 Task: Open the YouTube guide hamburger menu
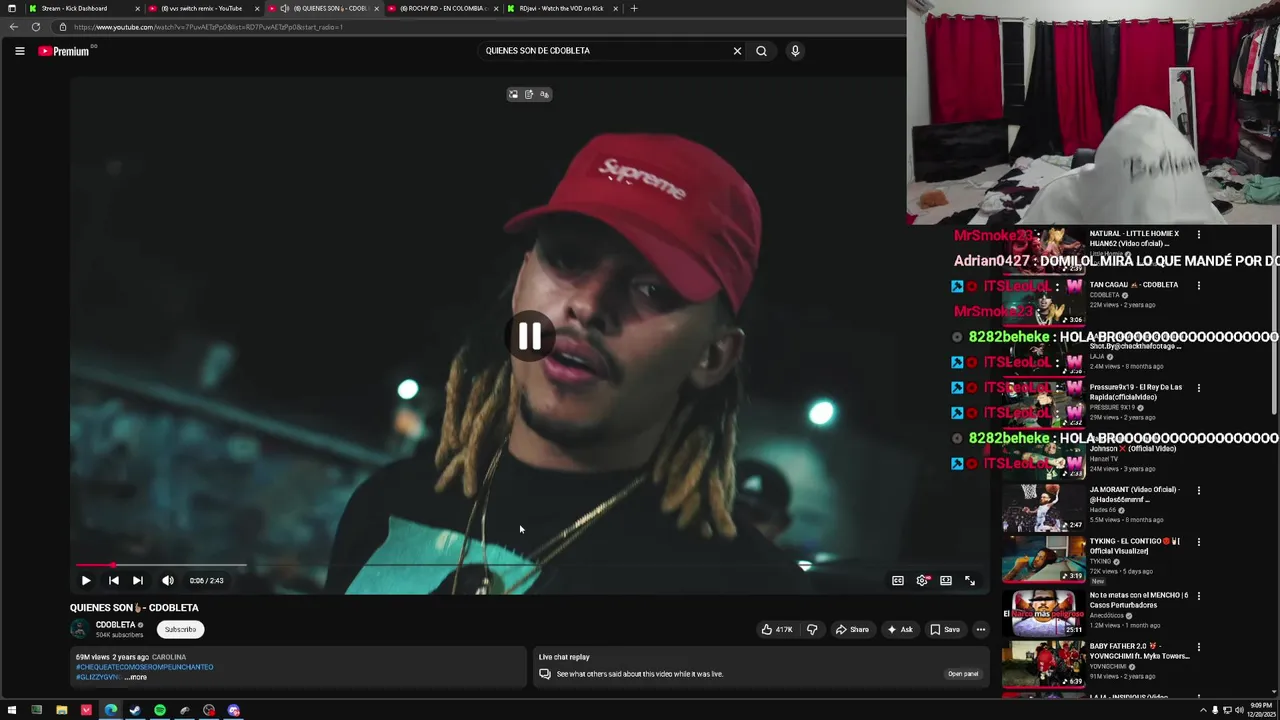tap(19, 51)
